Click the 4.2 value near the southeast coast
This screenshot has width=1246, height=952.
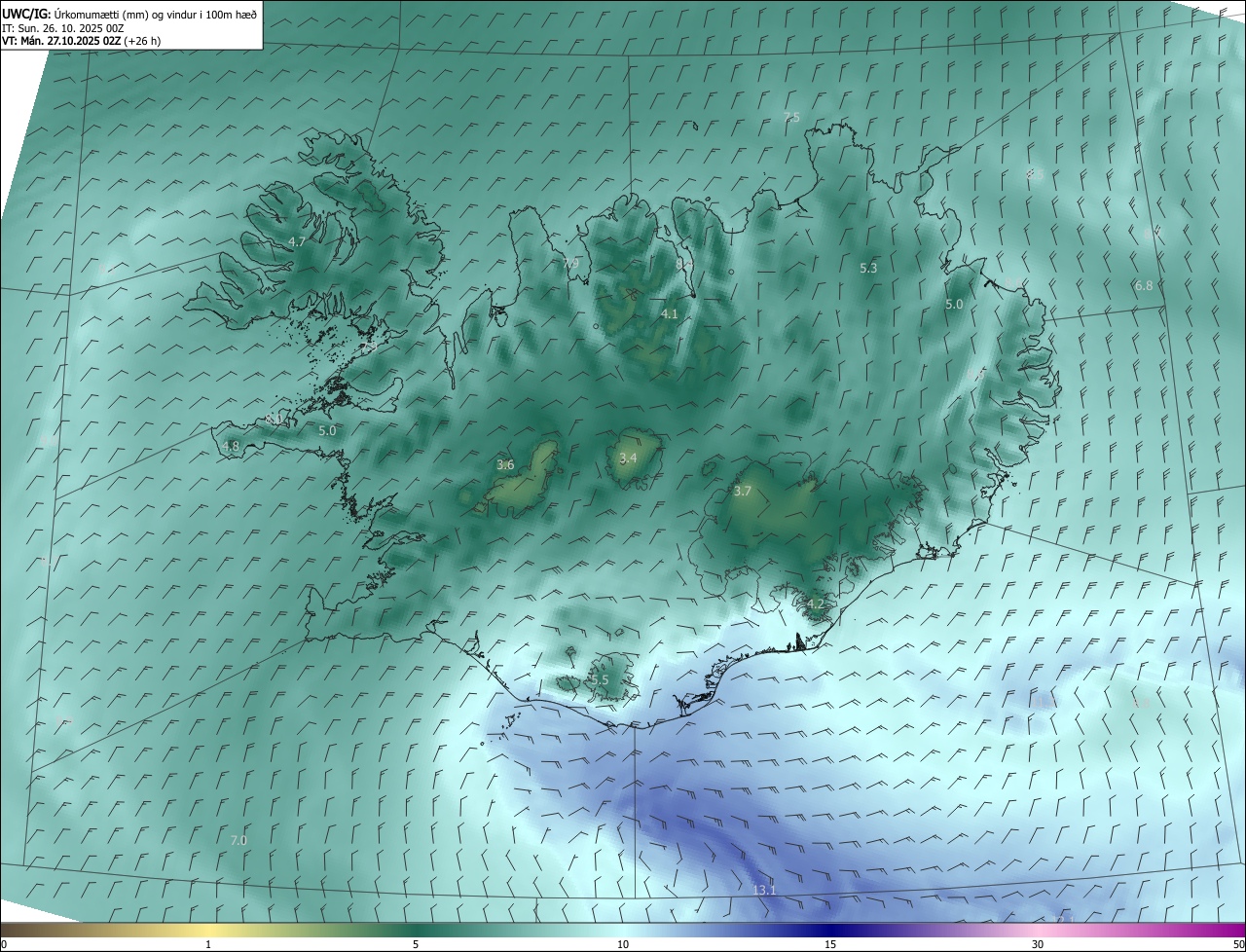pyautogui.click(x=815, y=604)
